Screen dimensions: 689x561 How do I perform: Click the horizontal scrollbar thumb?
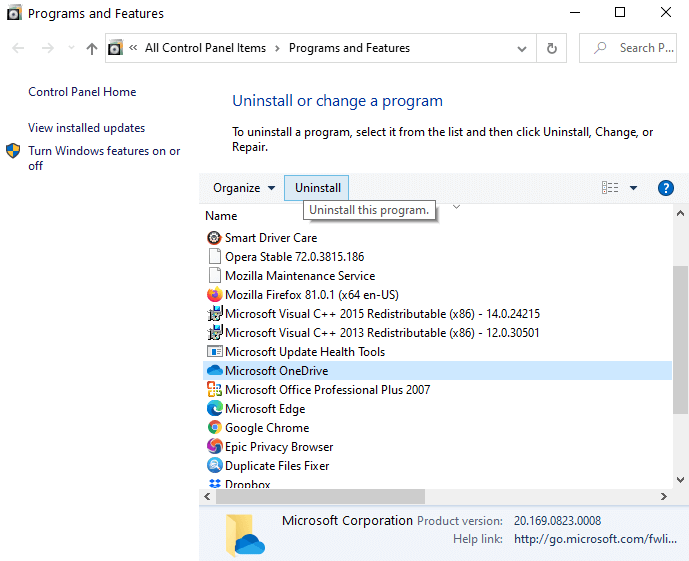[320, 496]
